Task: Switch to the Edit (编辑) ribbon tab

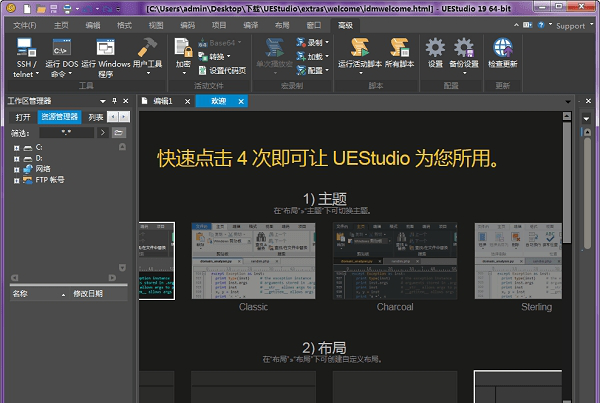Action: [93, 26]
